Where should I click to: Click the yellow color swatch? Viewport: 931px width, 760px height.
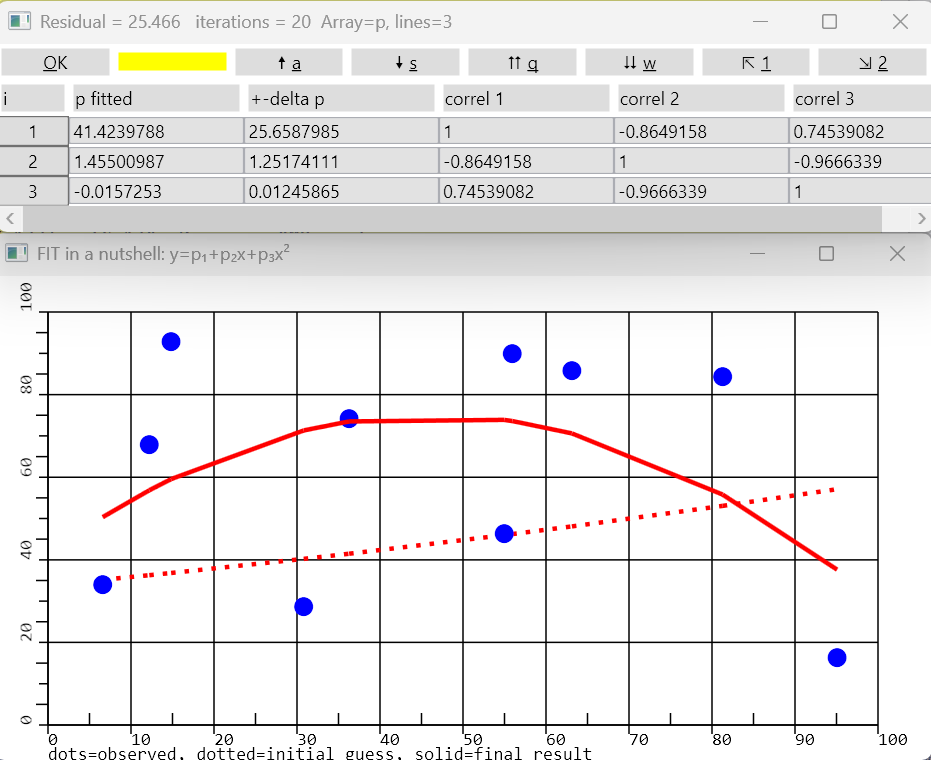point(172,62)
